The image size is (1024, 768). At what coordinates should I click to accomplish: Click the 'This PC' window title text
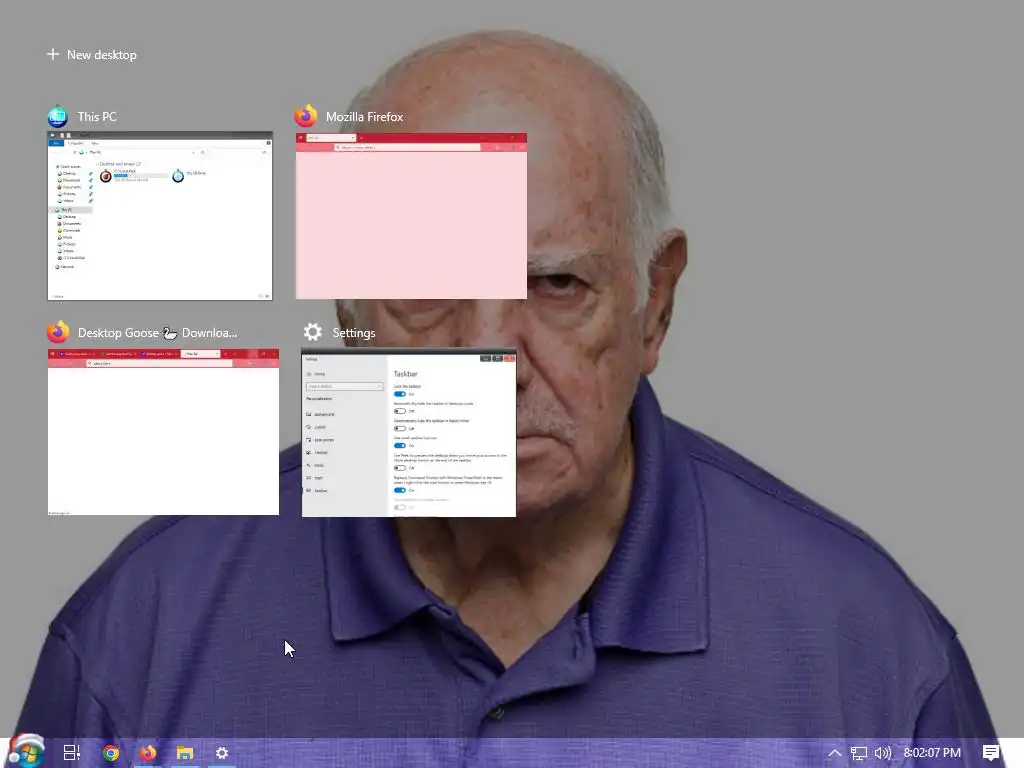[97, 117]
